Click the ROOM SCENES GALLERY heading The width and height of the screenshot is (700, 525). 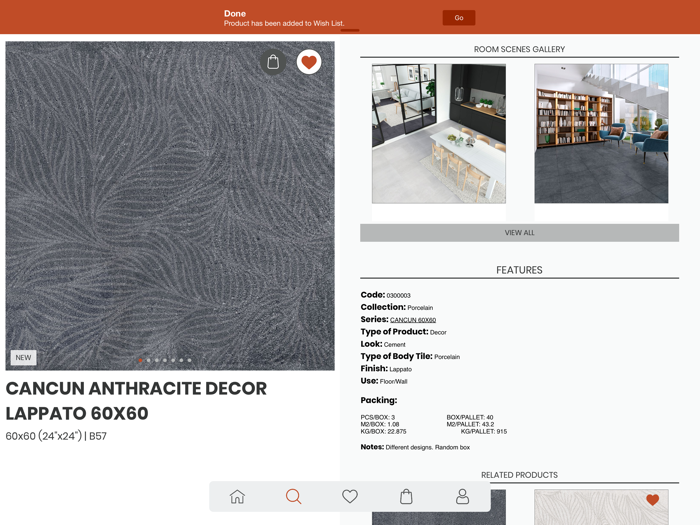[x=519, y=49]
